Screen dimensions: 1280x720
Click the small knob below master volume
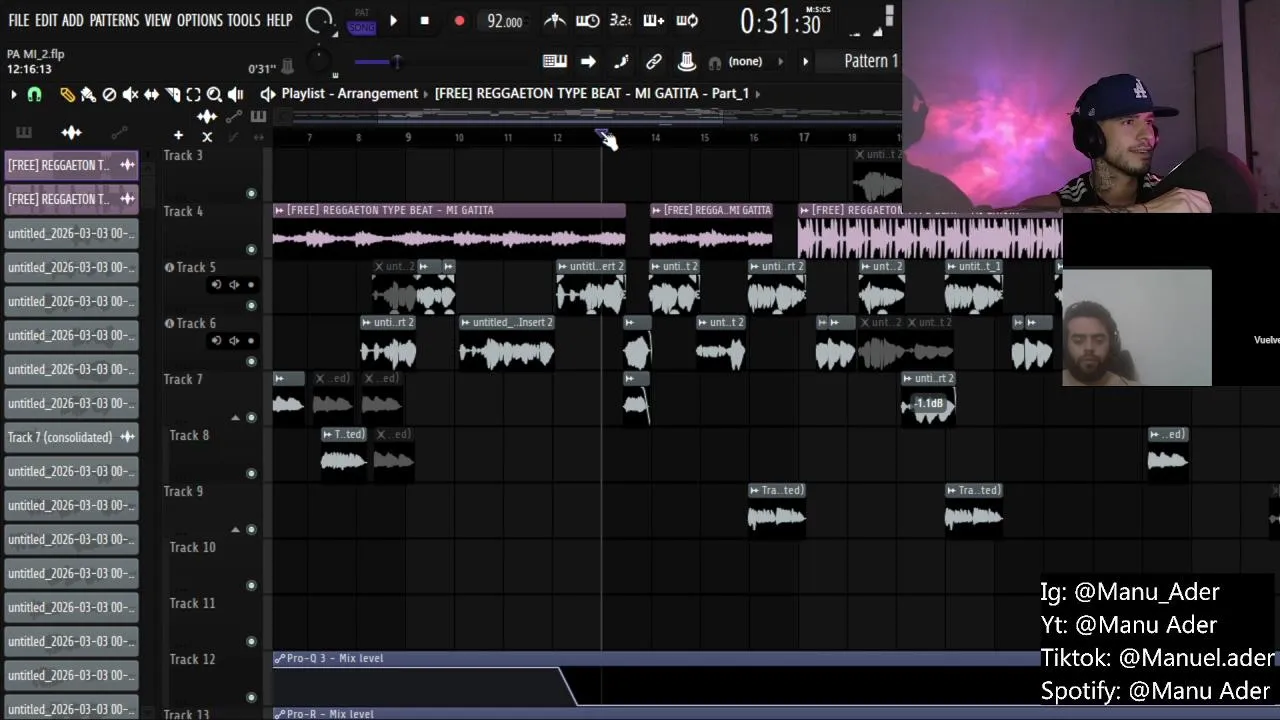click(x=319, y=62)
